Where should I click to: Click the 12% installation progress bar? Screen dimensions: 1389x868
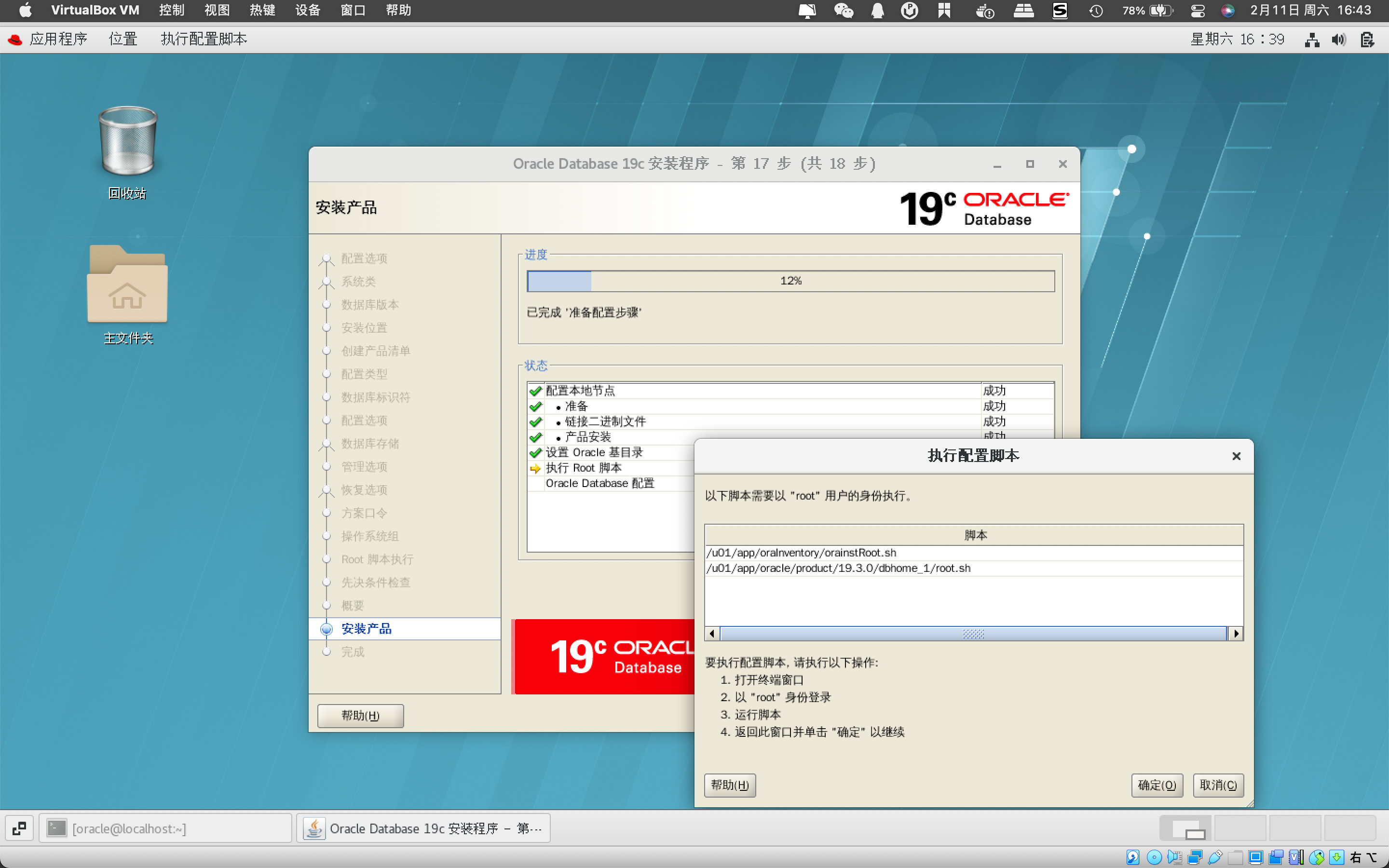[x=790, y=281]
